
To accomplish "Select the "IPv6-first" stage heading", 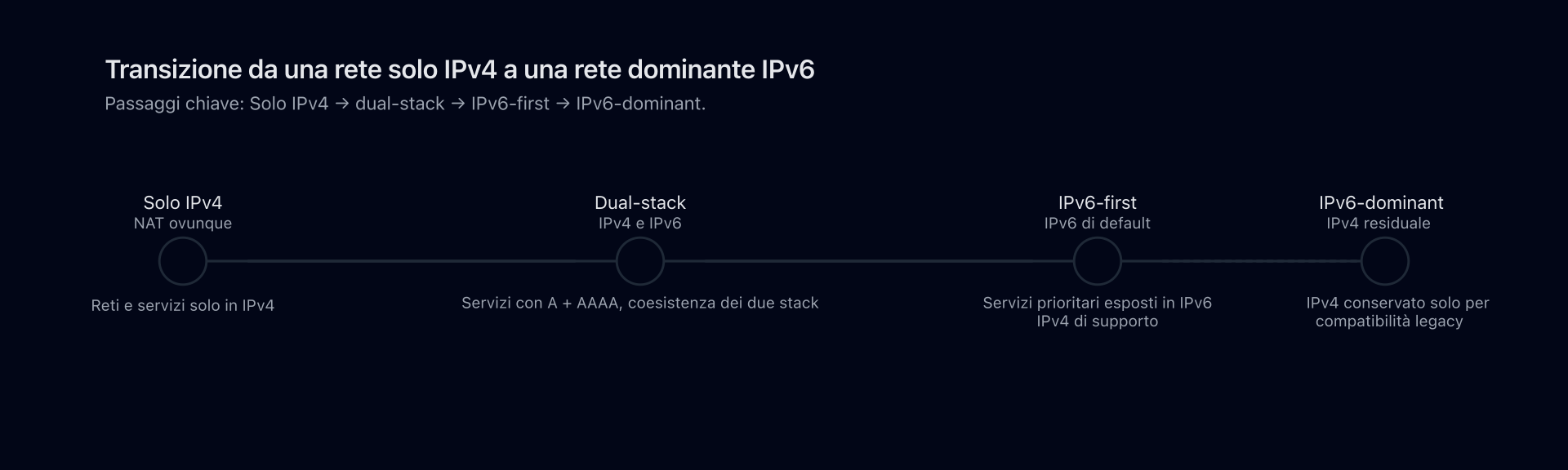I will [x=1098, y=202].
